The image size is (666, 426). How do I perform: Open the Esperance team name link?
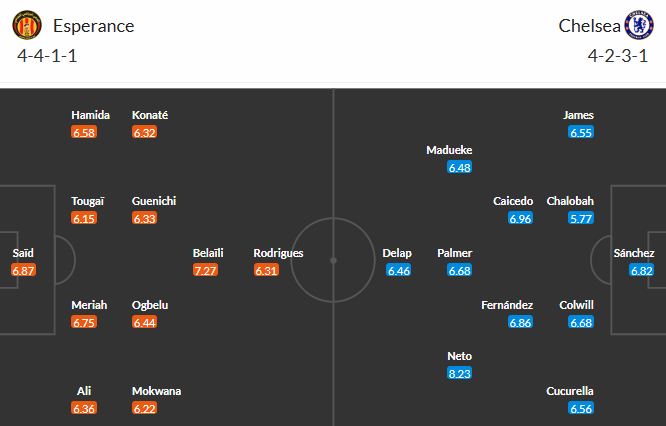point(96,26)
